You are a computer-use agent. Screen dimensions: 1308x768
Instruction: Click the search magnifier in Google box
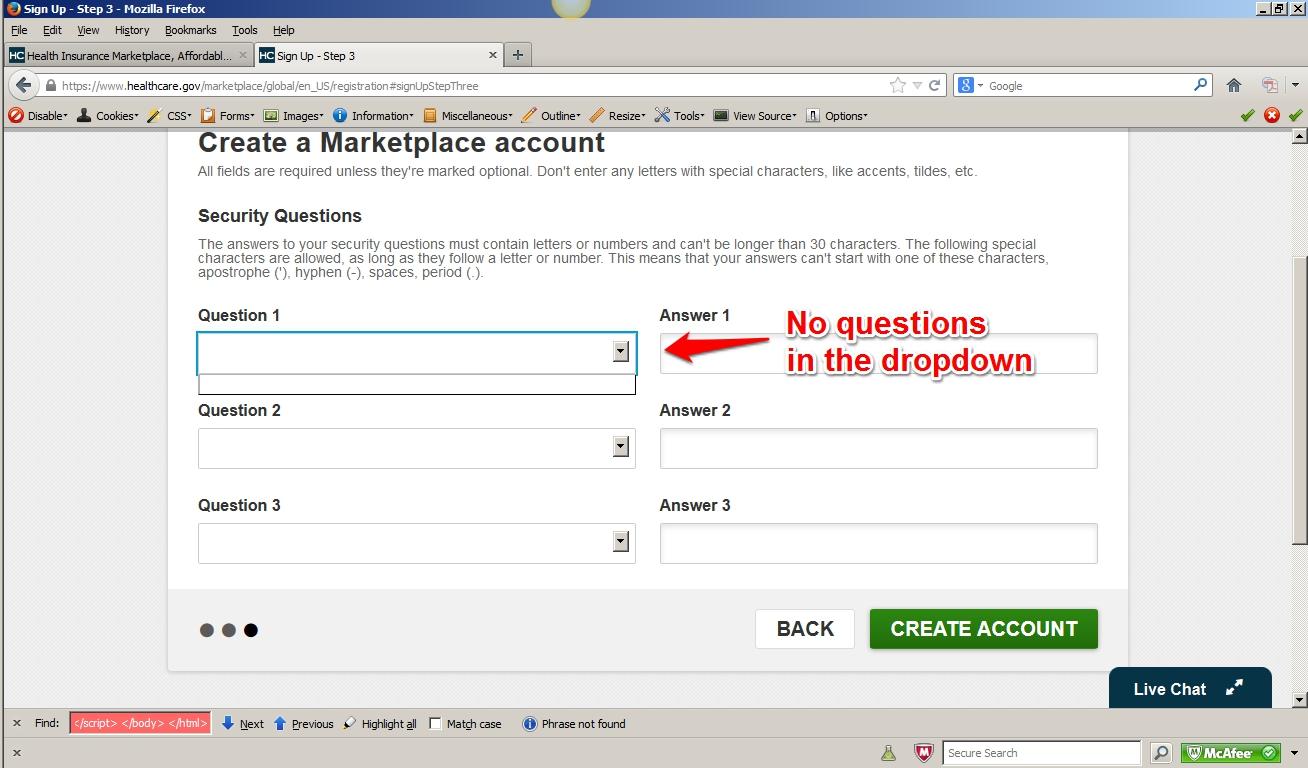1201,86
